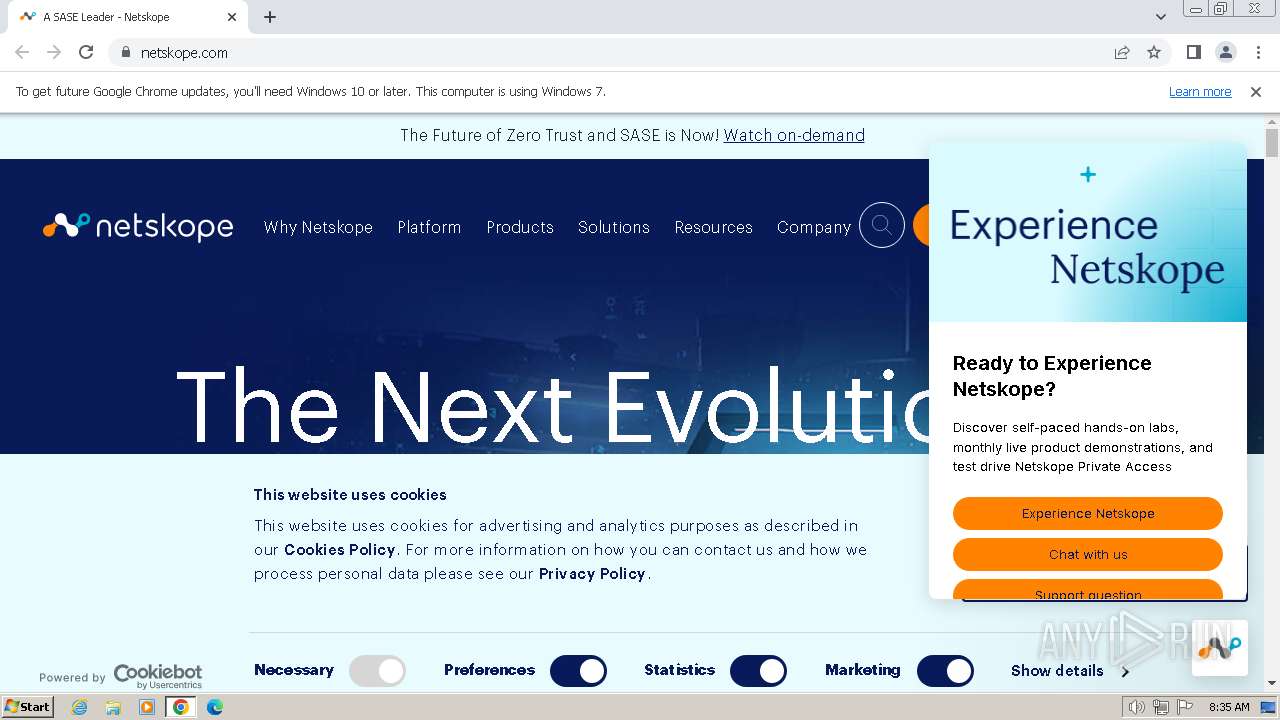
Task: Reload the page in Chrome
Action: click(86, 52)
